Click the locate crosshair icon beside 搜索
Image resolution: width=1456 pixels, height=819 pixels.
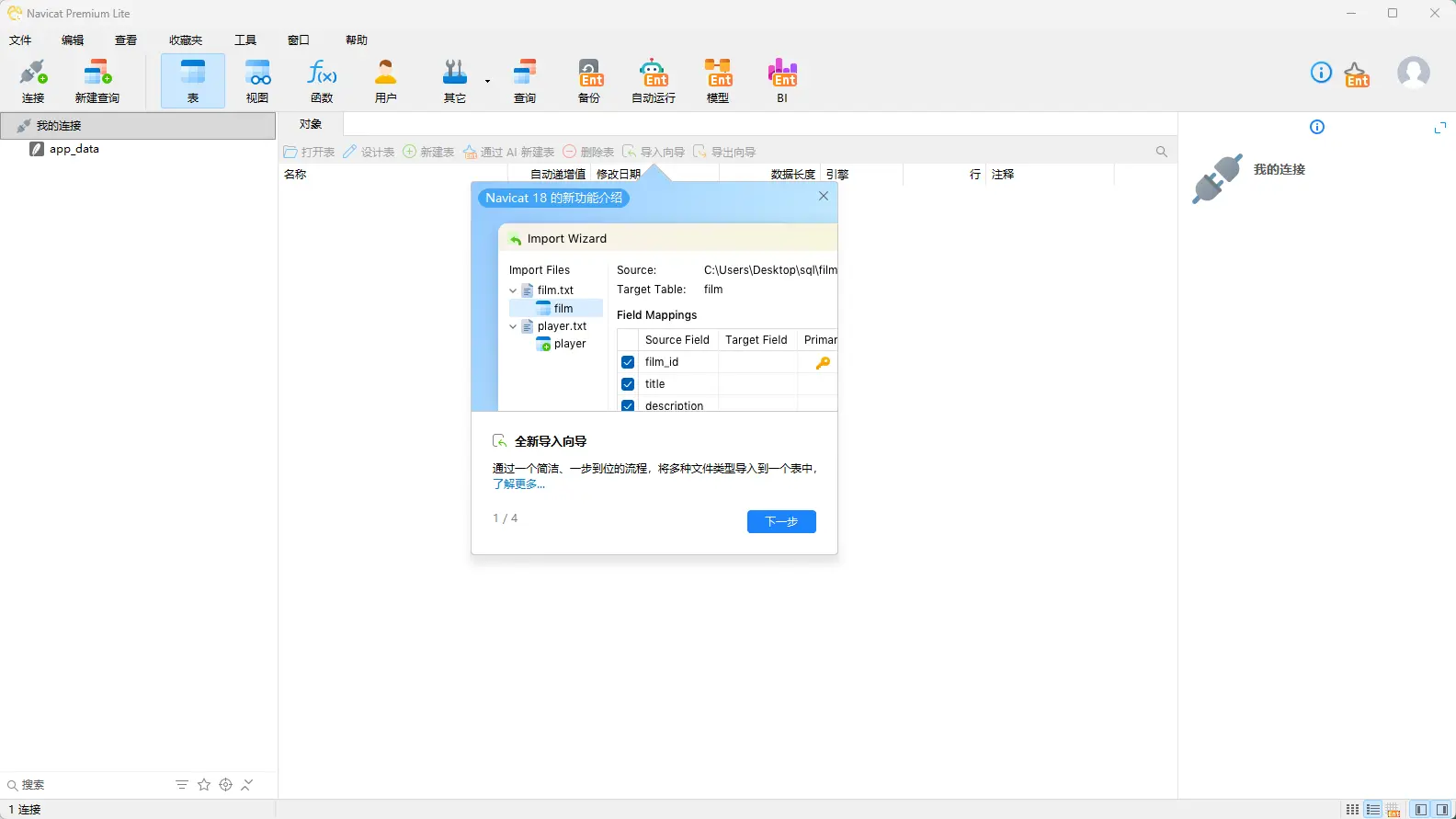[226, 785]
